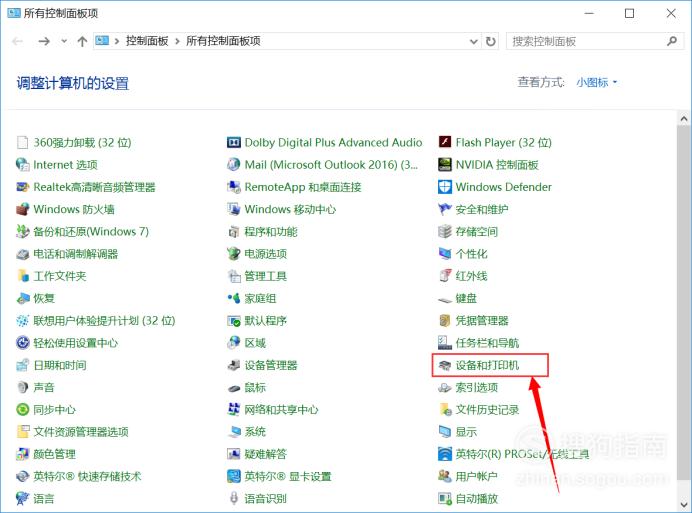Open the 任务栏和导航 link
The height and width of the screenshot is (513, 692).
tap(487, 343)
